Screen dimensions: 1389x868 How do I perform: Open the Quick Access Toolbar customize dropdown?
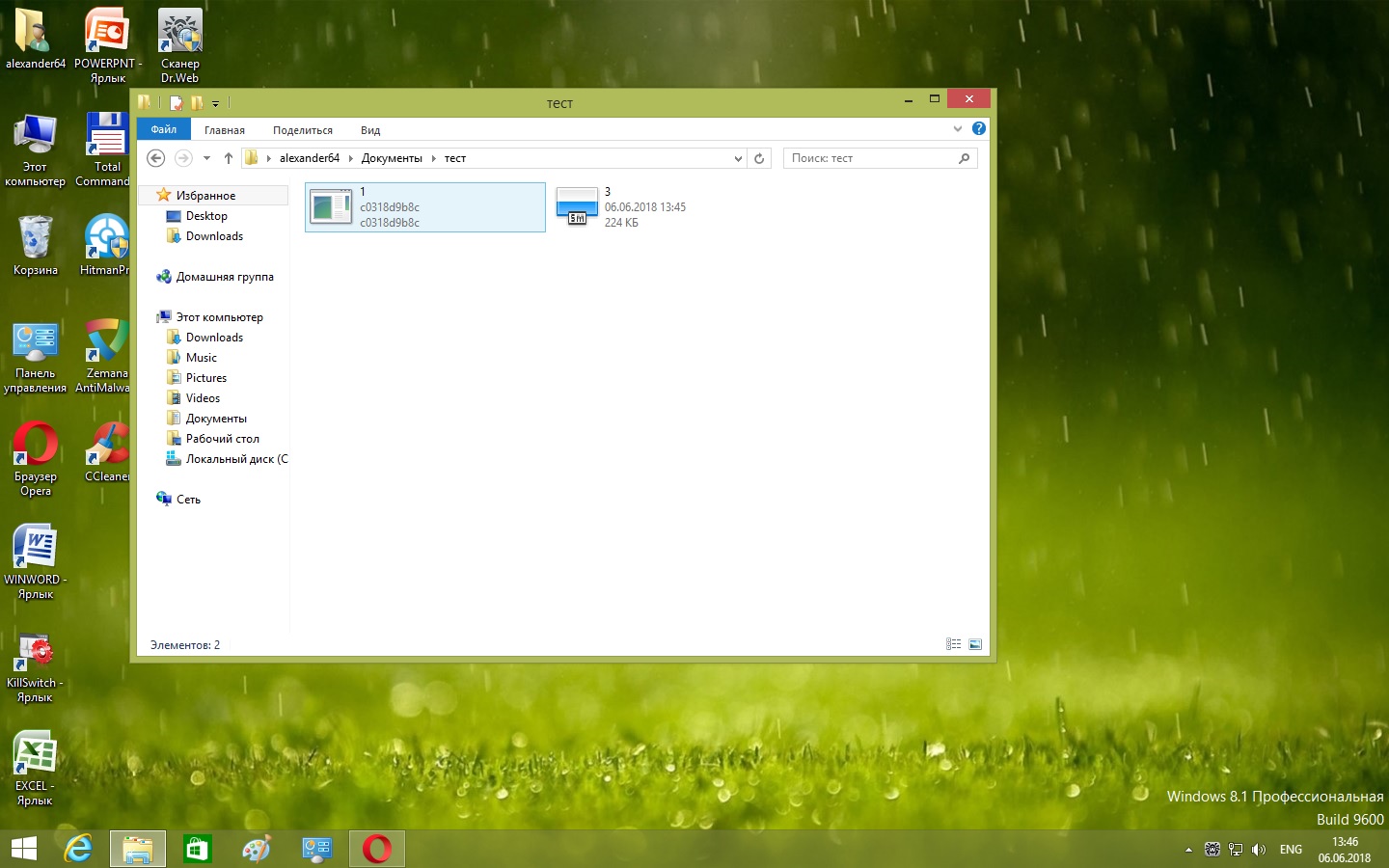(x=216, y=103)
